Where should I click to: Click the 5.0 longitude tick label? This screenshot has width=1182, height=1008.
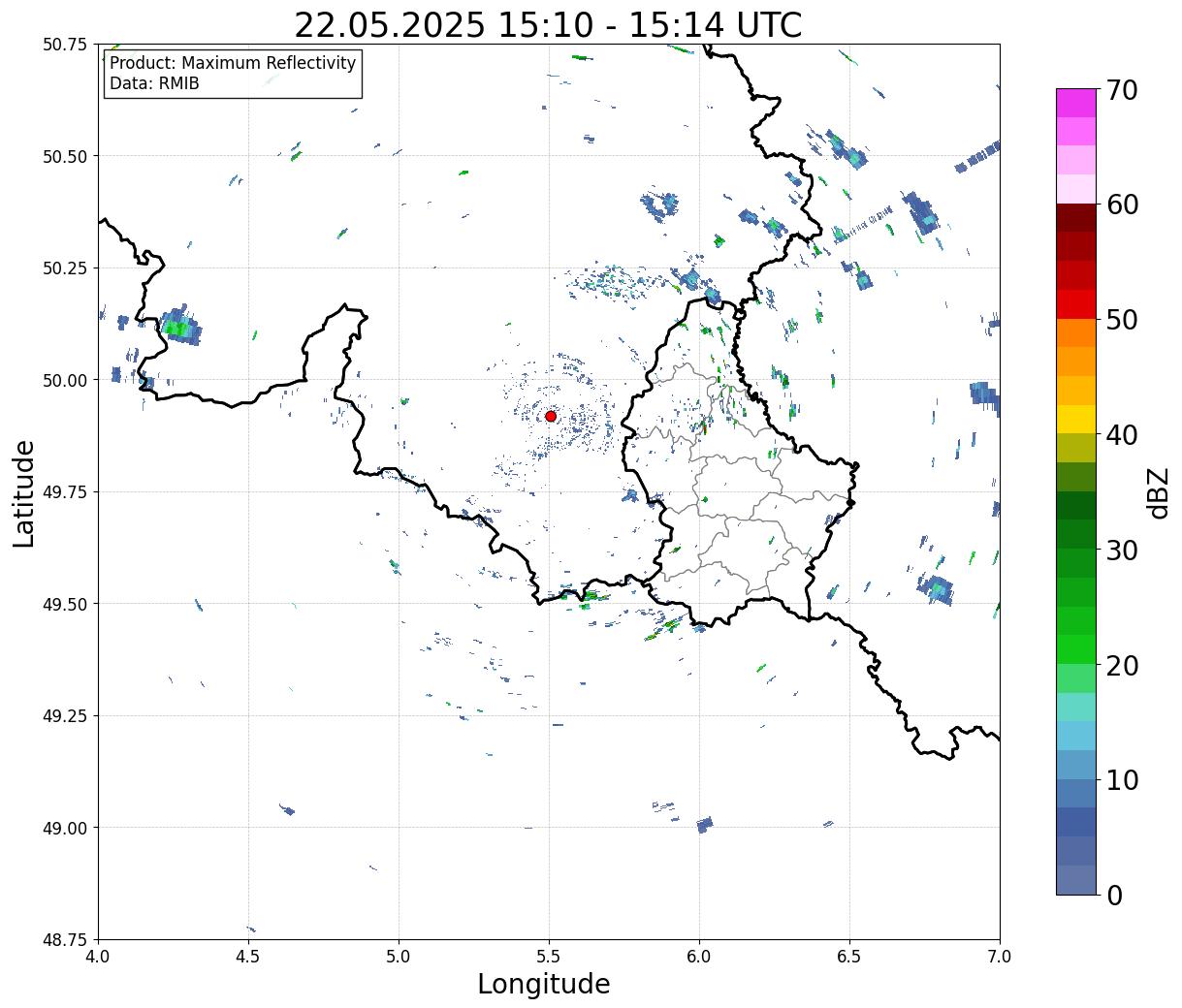point(399,957)
